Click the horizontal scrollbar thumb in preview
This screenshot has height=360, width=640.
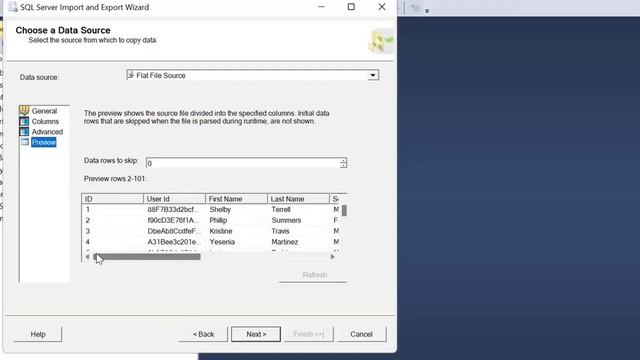pos(147,257)
